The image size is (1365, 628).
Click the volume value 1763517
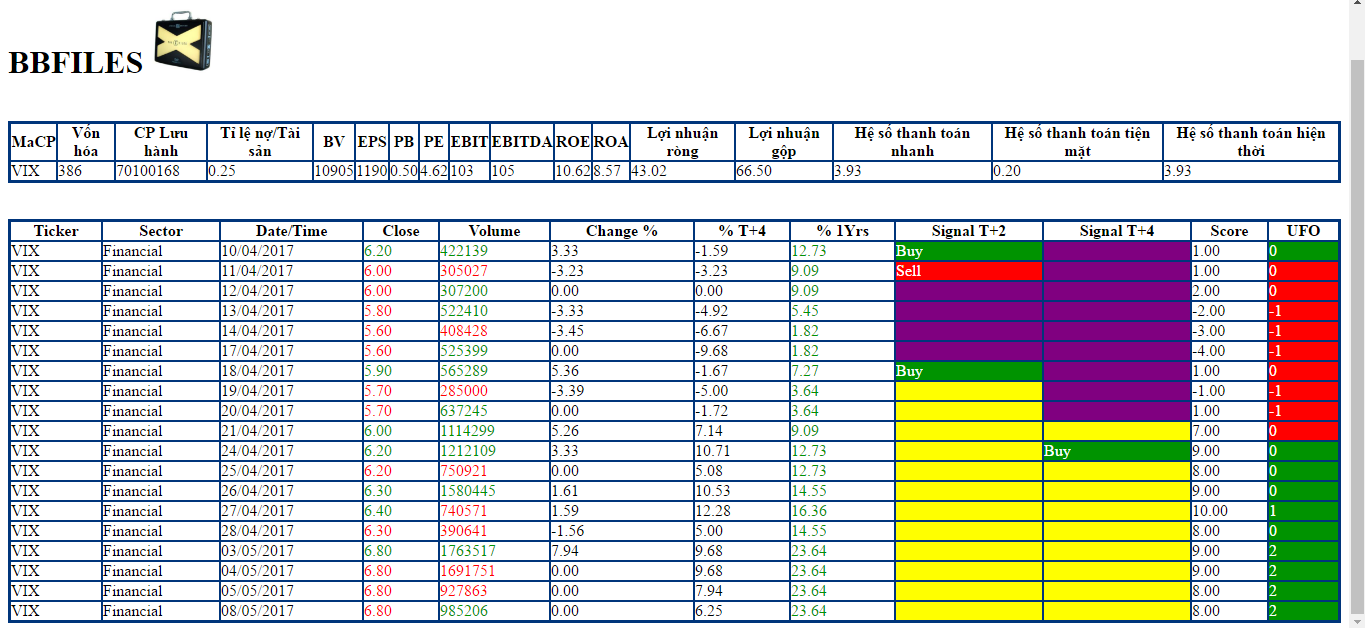pos(468,551)
